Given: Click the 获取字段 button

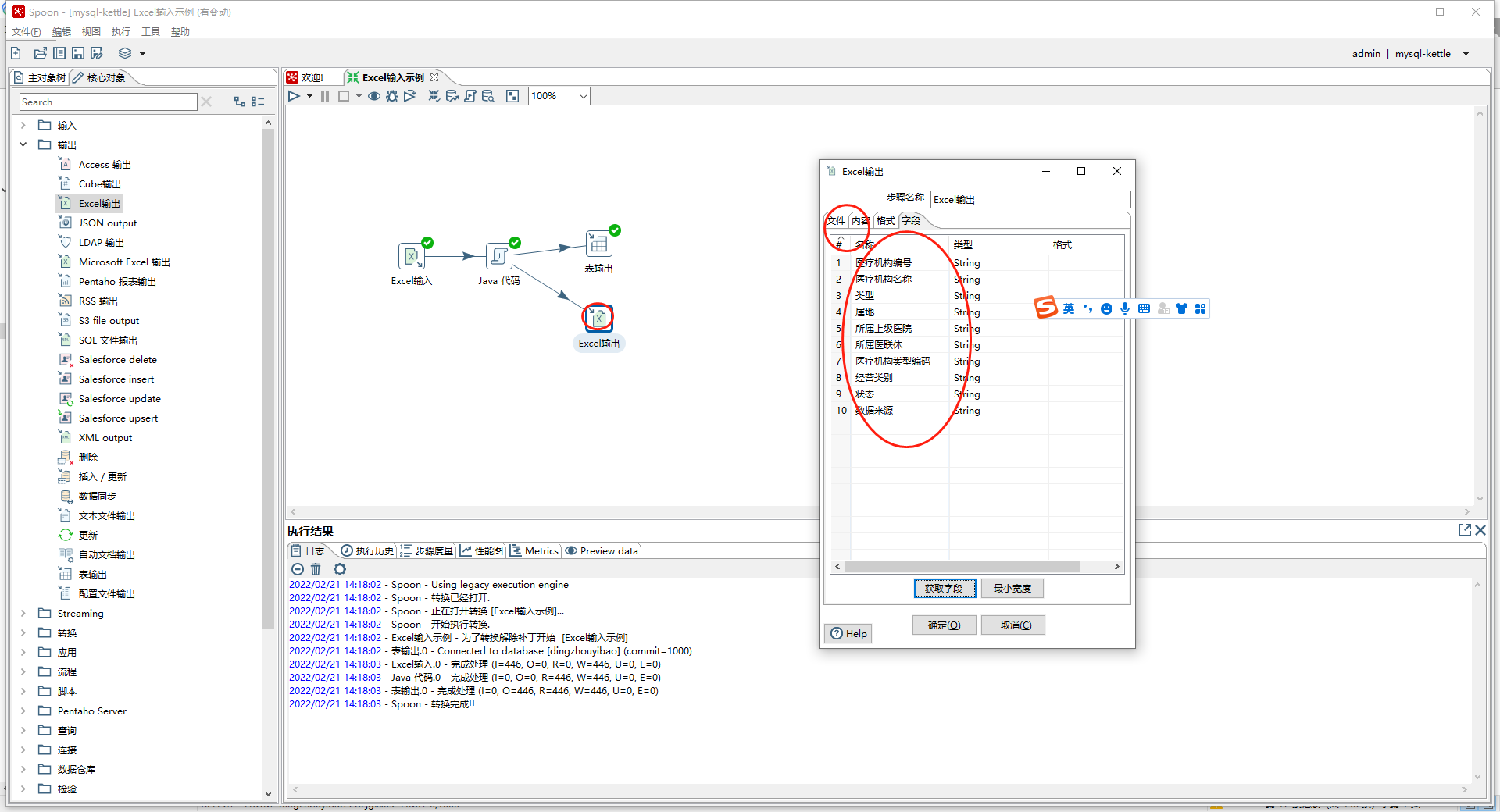Looking at the screenshot, I should (945, 589).
